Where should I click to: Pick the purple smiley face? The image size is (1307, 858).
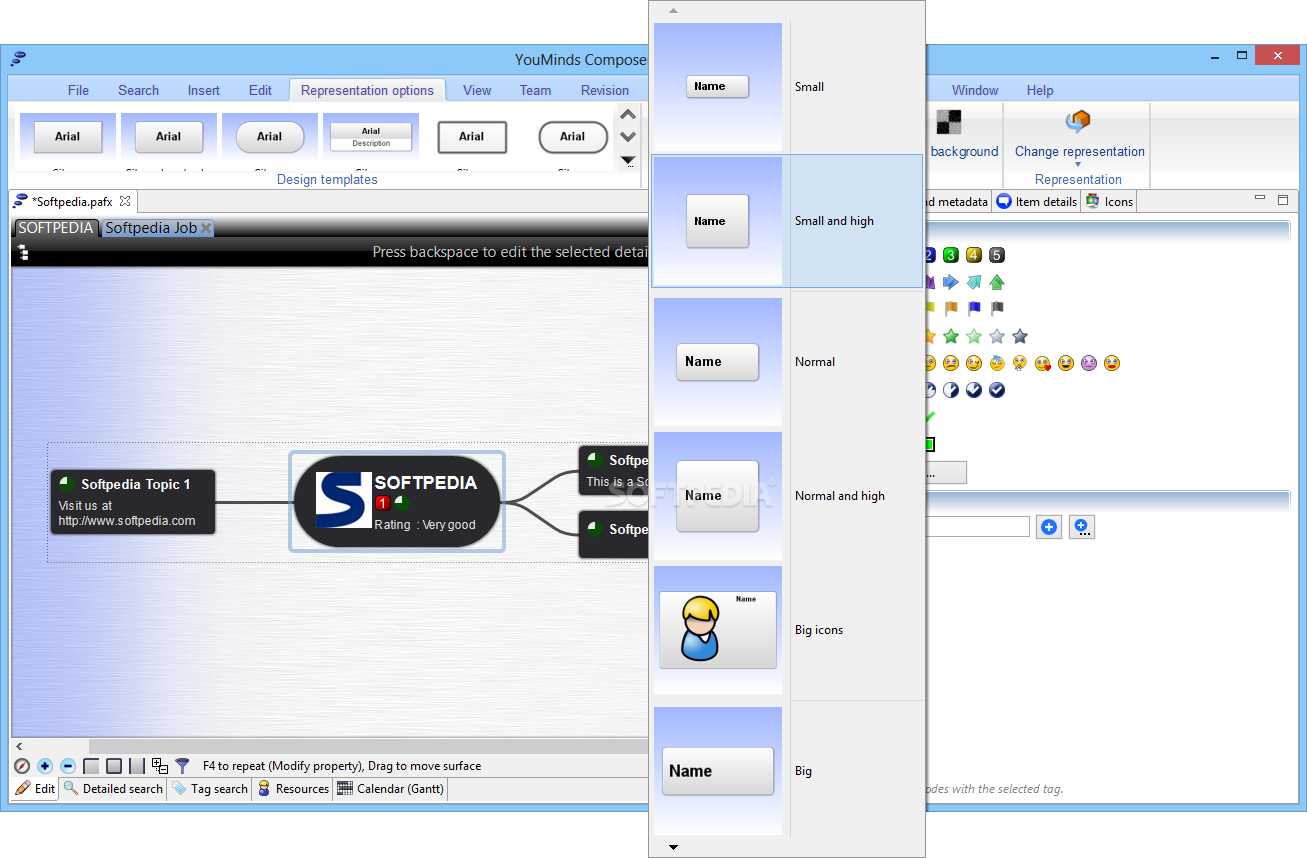[x=1089, y=363]
